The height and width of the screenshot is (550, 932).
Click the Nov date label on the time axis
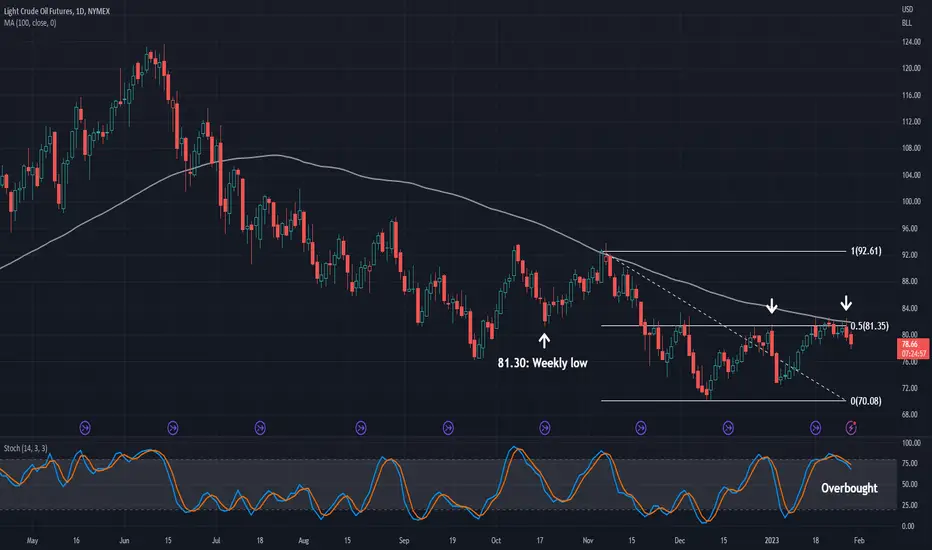pyautogui.click(x=588, y=540)
